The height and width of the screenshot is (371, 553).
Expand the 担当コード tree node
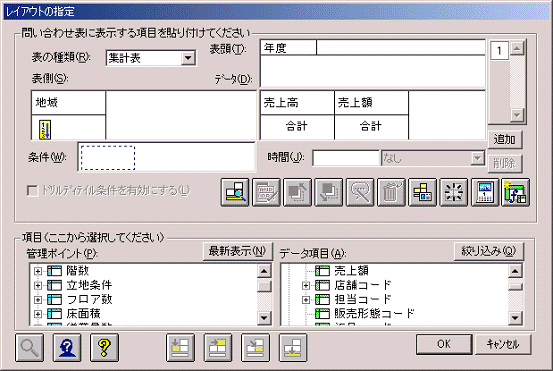coord(306,300)
